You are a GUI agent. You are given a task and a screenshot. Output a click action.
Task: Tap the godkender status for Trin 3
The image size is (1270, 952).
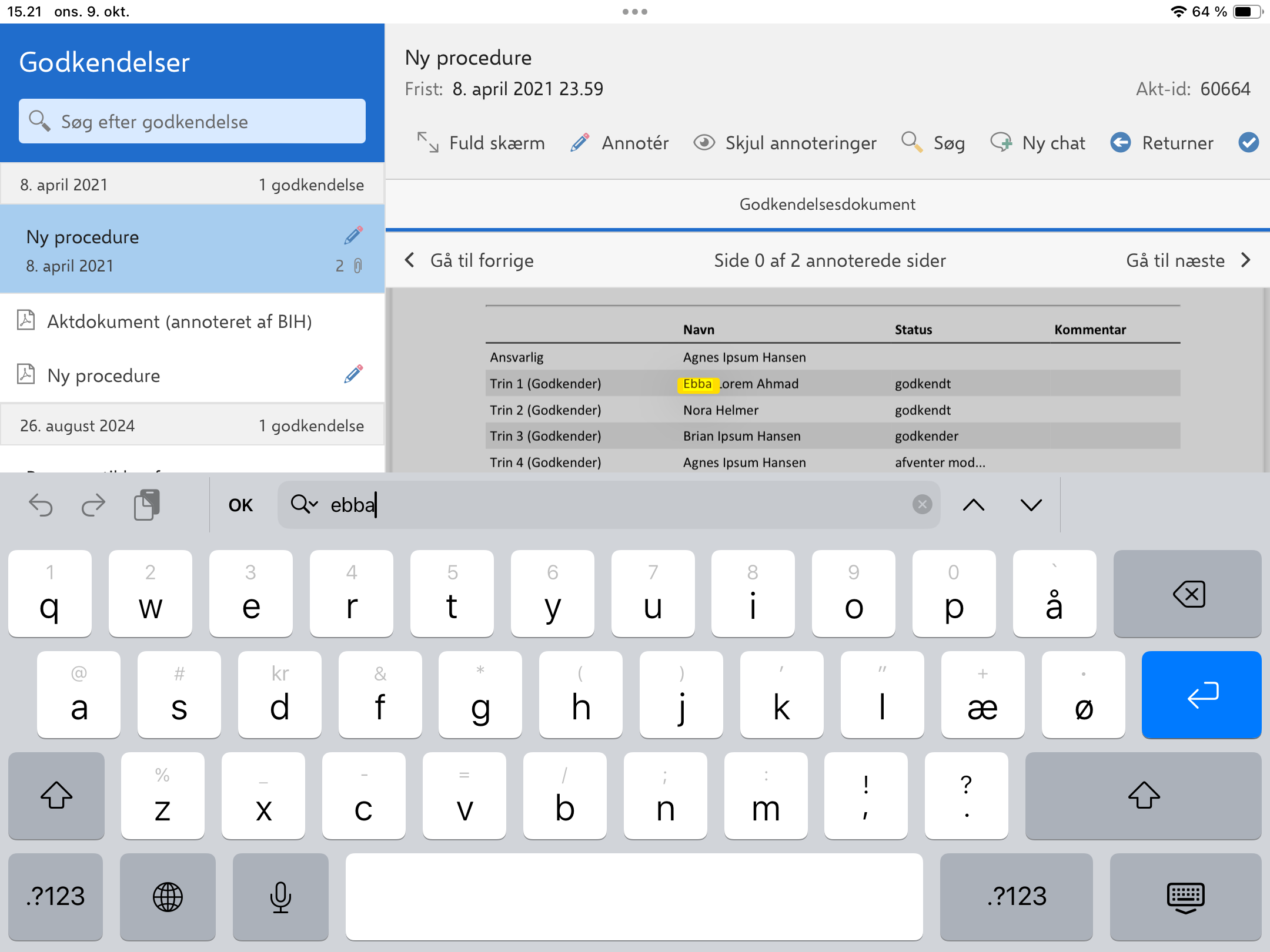(x=927, y=436)
